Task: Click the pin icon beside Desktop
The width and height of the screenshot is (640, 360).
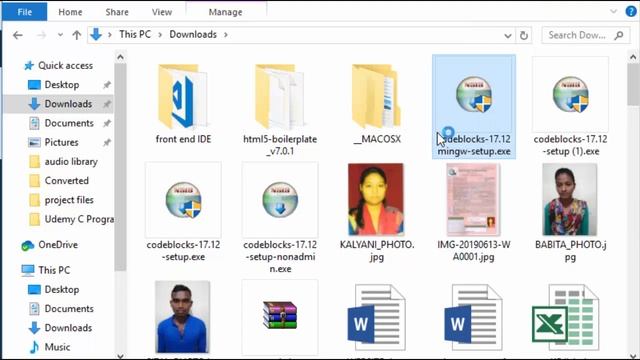Action: coord(107,85)
